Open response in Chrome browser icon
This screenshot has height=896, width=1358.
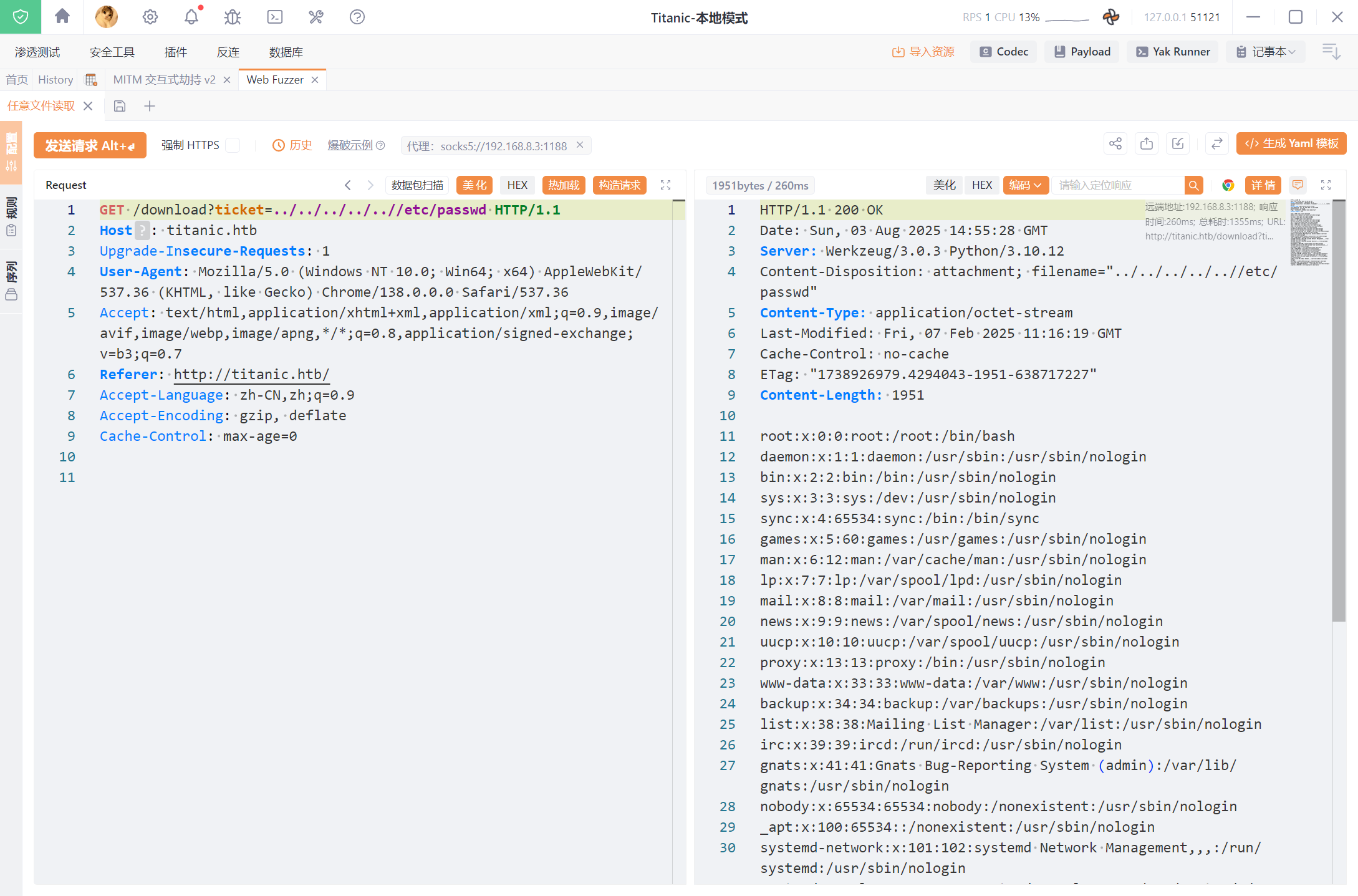pyautogui.click(x=1228, y=185)
